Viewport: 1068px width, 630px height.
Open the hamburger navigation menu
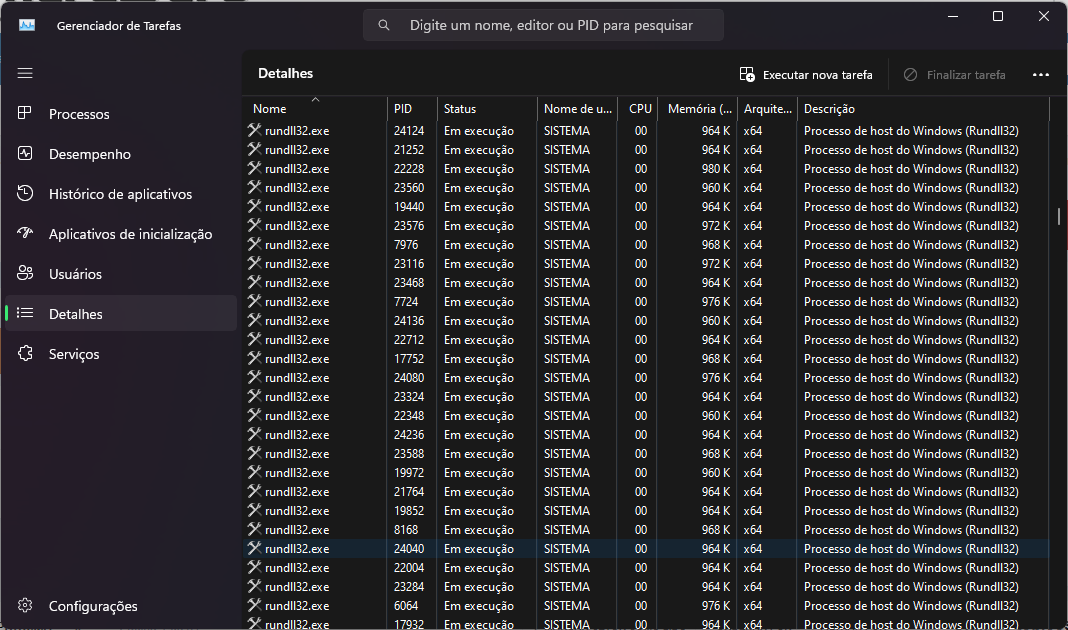pyautogui.click(x=25, y=73)
